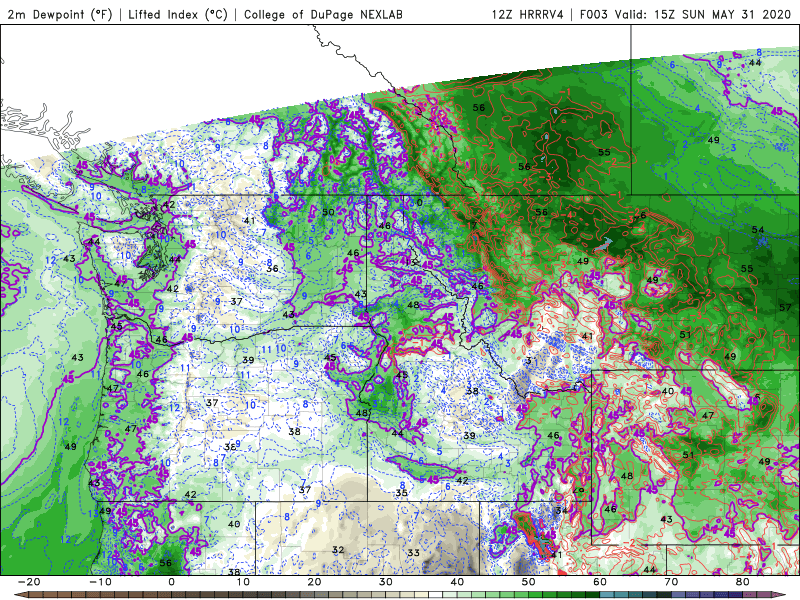Image resolution: width=800 pixels, height=600 pixels.
Task: Click the "36" dewpoint value on map
Action: 272,268
